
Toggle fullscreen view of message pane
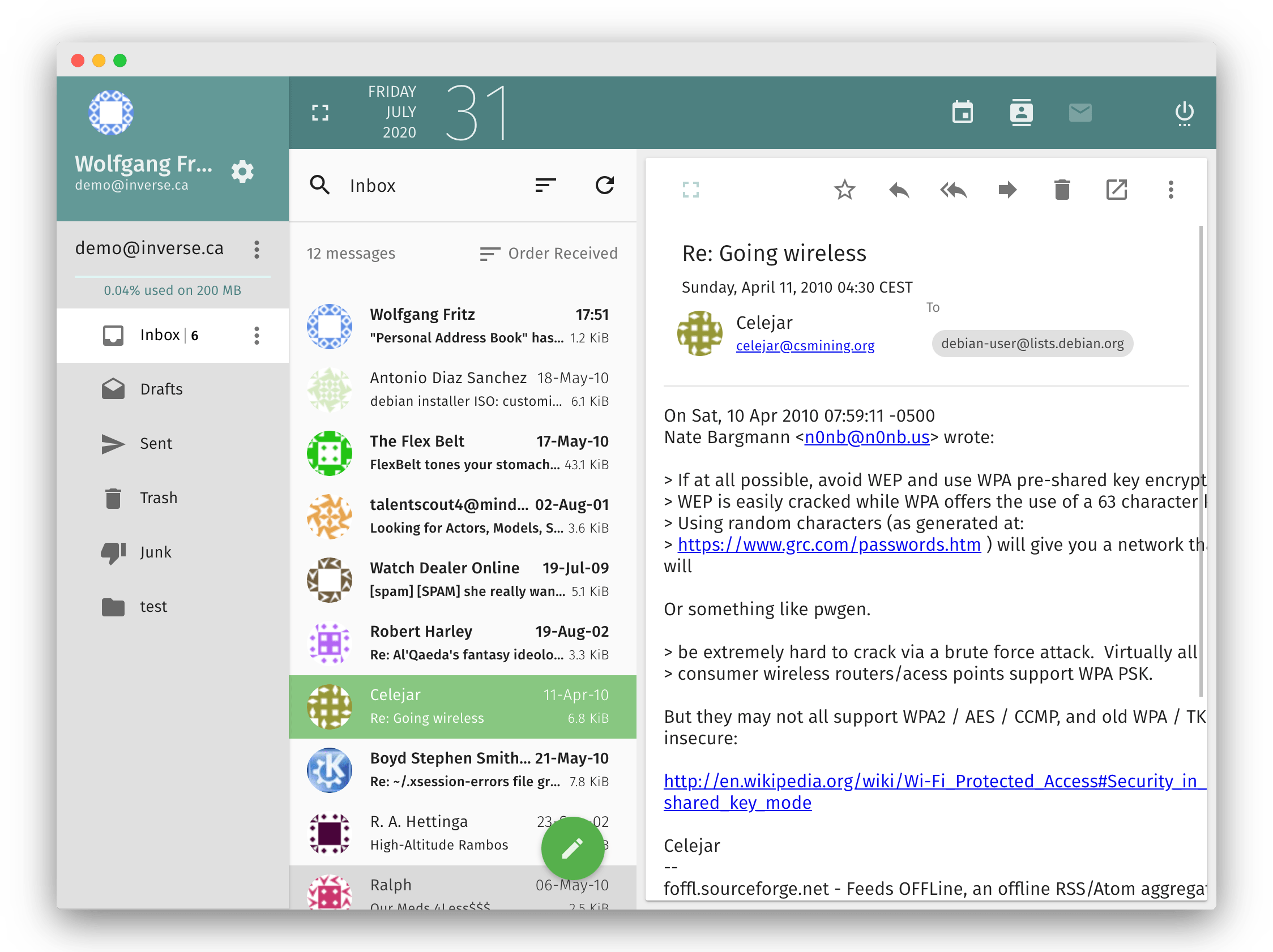tap(691, 189)
